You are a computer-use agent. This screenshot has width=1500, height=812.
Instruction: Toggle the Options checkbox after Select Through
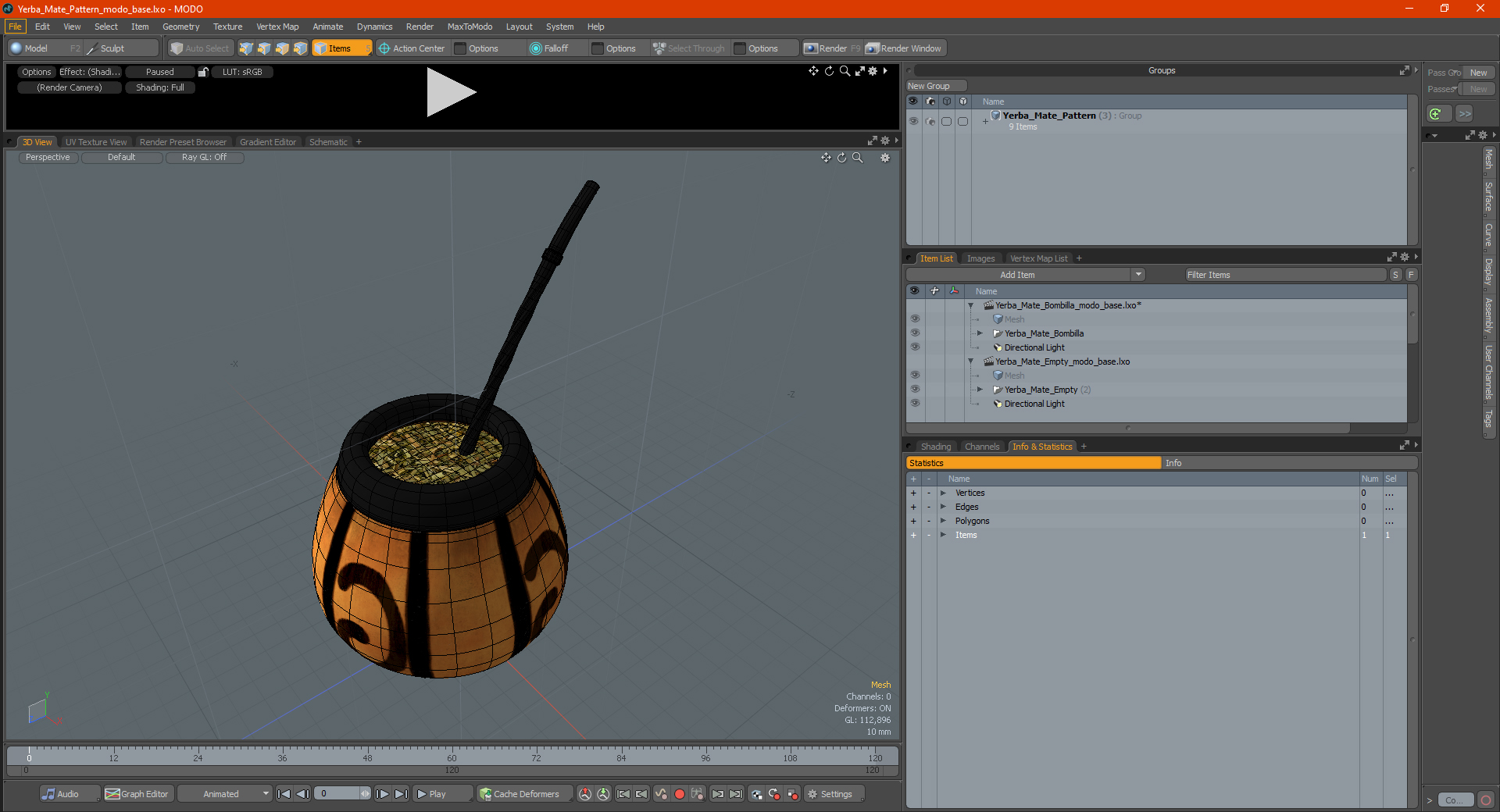pos(740,48)
